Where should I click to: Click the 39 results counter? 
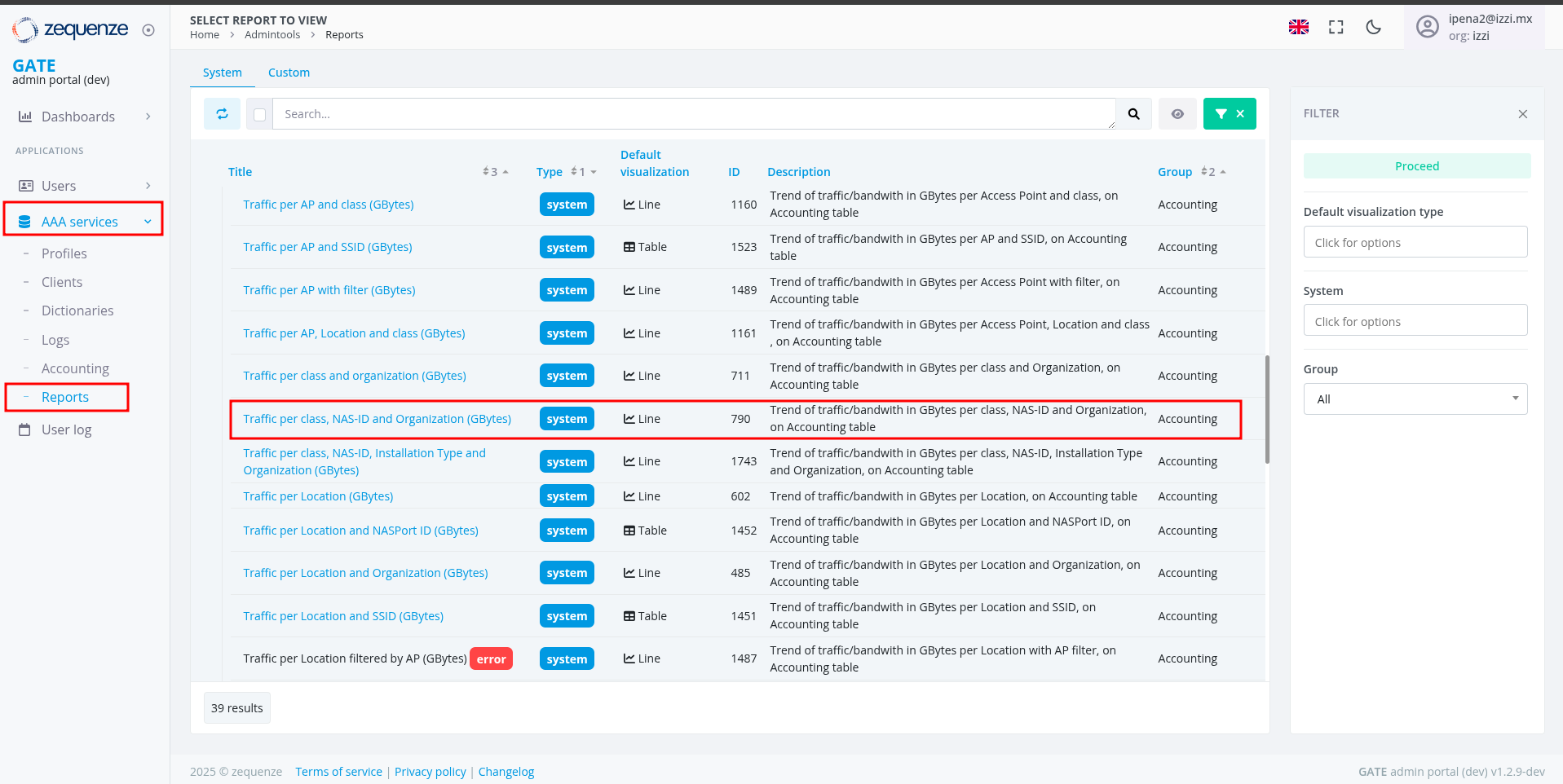pyautogui.click(x=237, y=708)
